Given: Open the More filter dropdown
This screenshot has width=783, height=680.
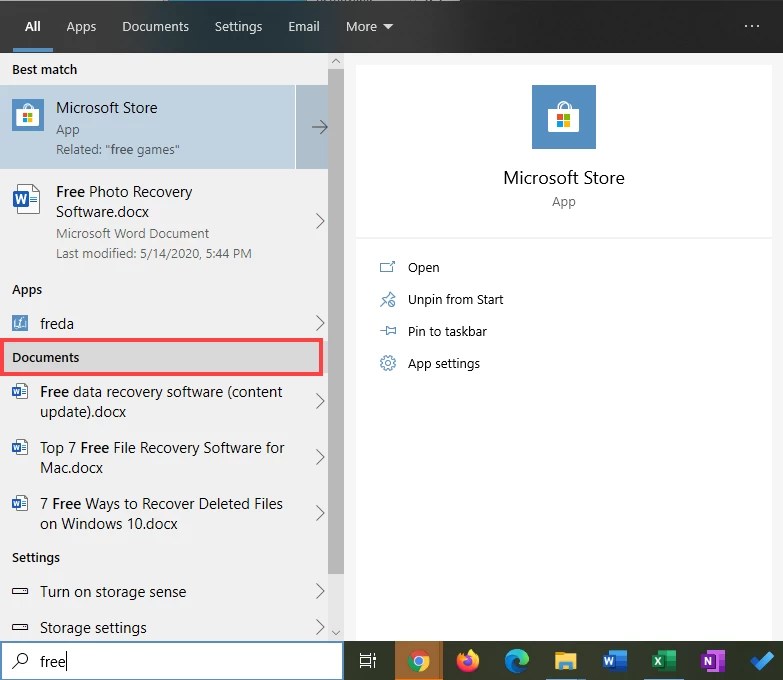Looking at the screenshot, I should pyautogui.click(x=369, y=26).
